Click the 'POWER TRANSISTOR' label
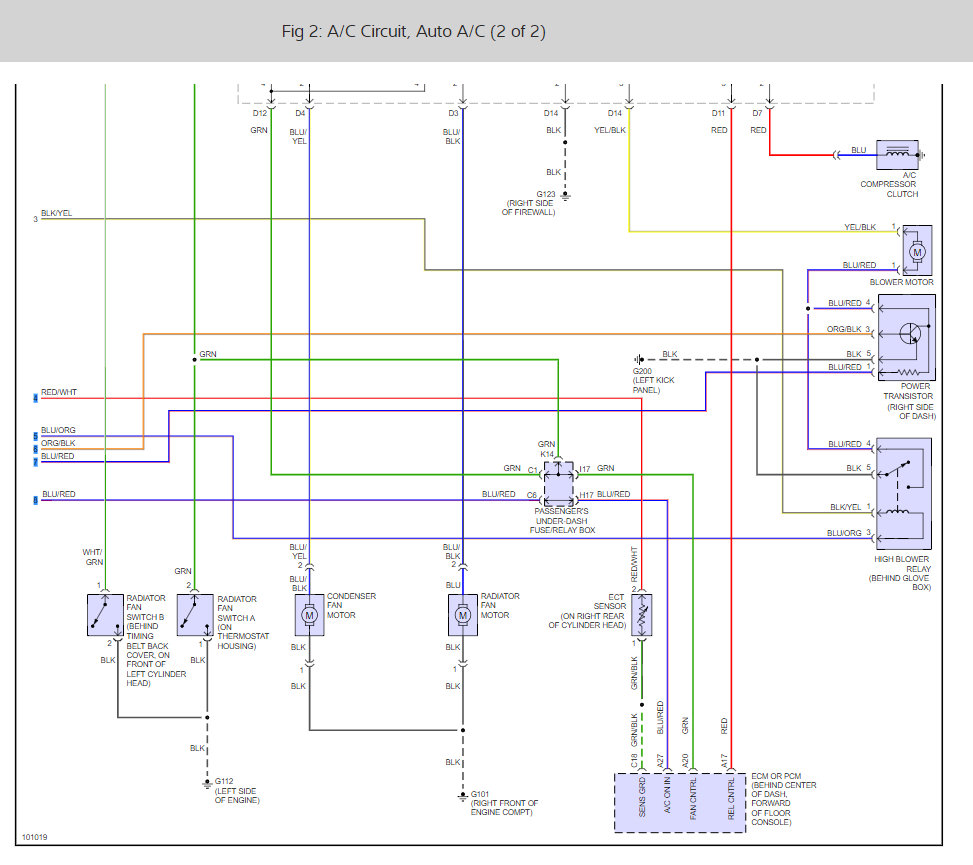973x865 pixels. point(908,391)
